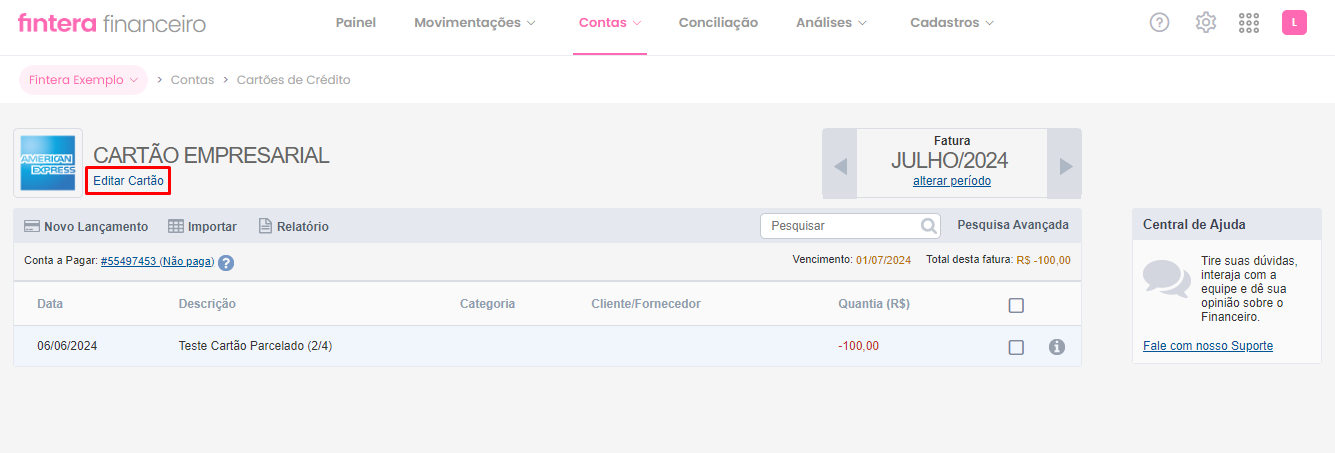1335x453 pixels.
Task: Click the Editar Cartão link
Action: coord(128,181)
